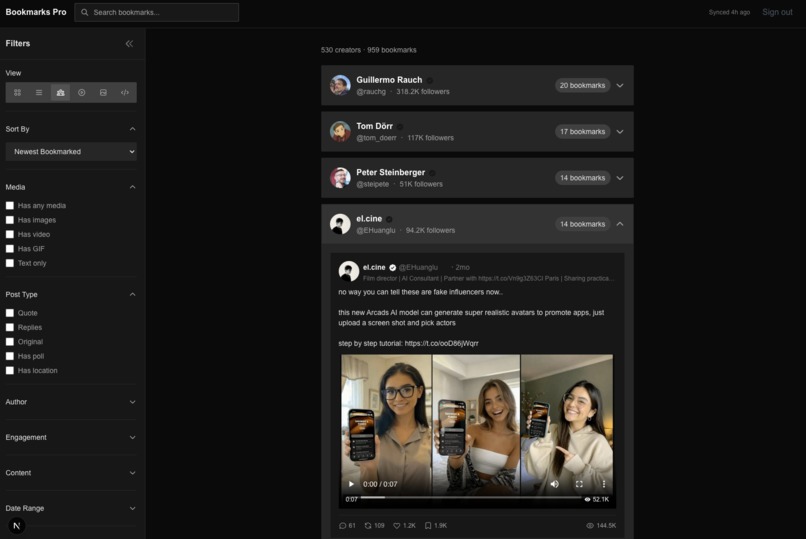The height and width of the screenshot is (539, 806).
Task: Click the 20 bookmarks badge
Action: (x=582, y=85)
